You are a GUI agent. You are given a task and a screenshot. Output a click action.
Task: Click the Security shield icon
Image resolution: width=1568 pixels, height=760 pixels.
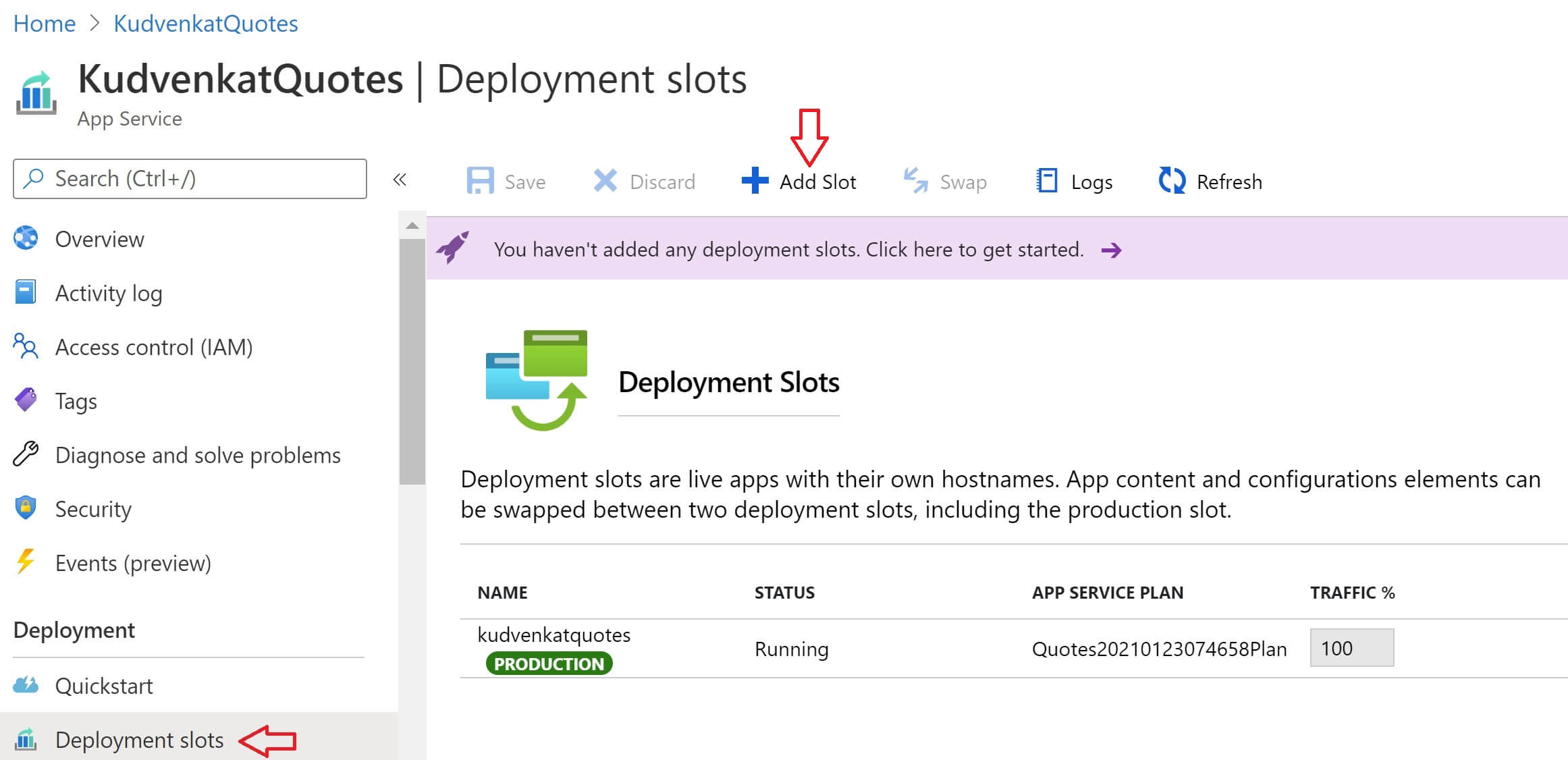point(26,508)
